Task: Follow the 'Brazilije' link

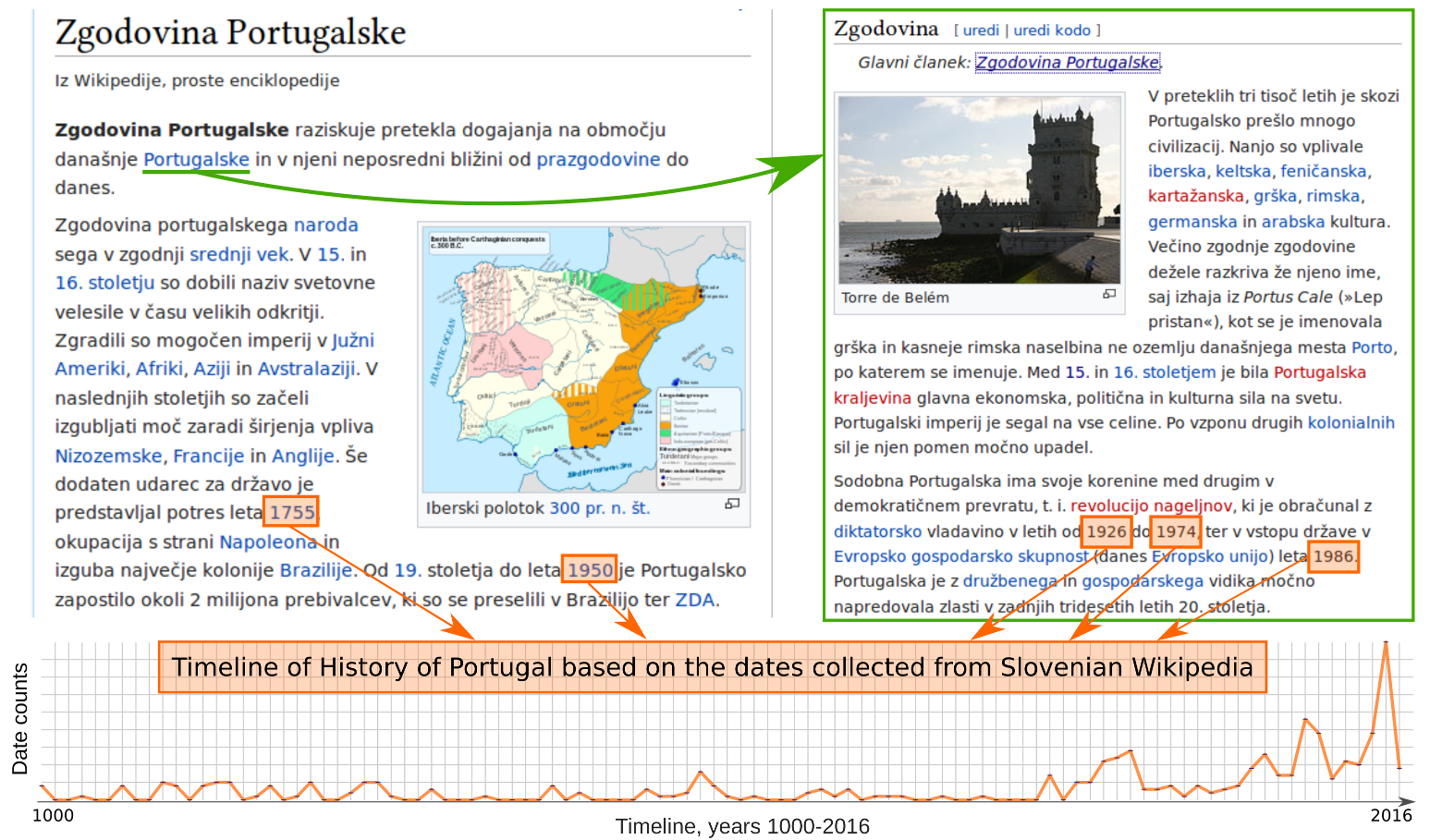Action: (x=316, y=570)
